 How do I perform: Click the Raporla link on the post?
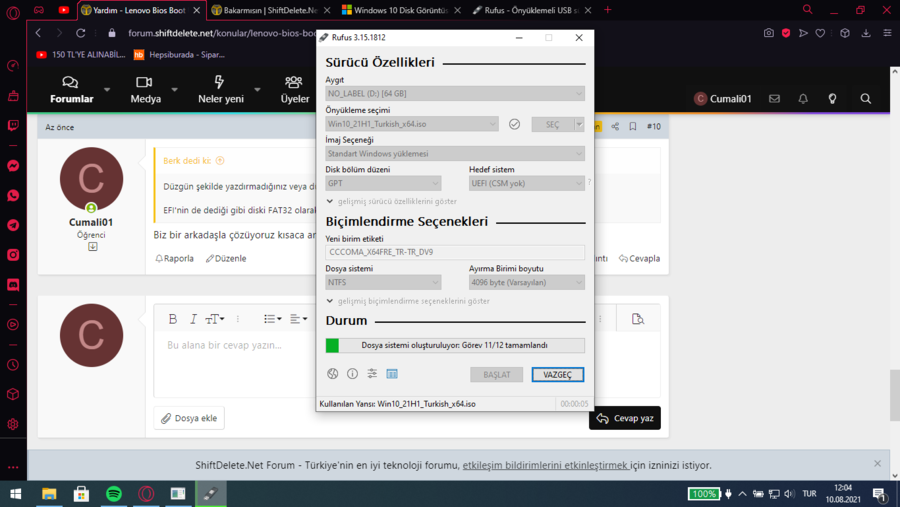pos(174,258)
